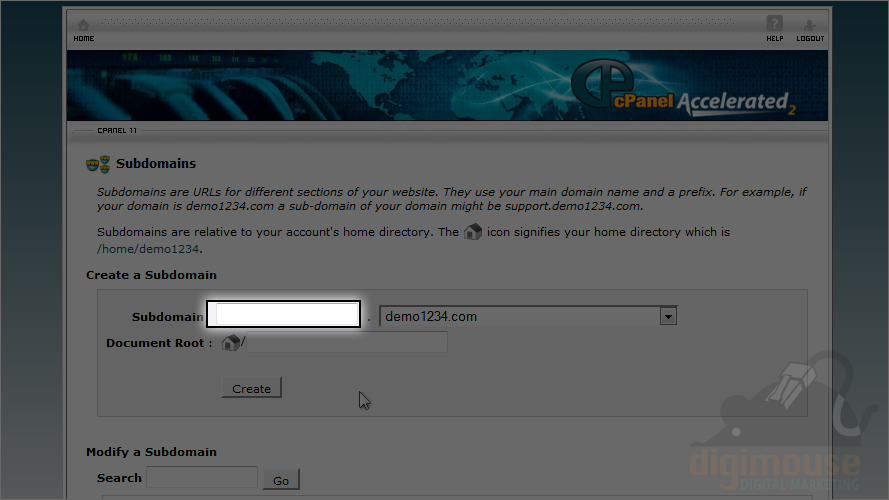The height and width of the screenshot is (500, 889).
Task: Click the Document Root path field
Action: (x=347, y=342)
